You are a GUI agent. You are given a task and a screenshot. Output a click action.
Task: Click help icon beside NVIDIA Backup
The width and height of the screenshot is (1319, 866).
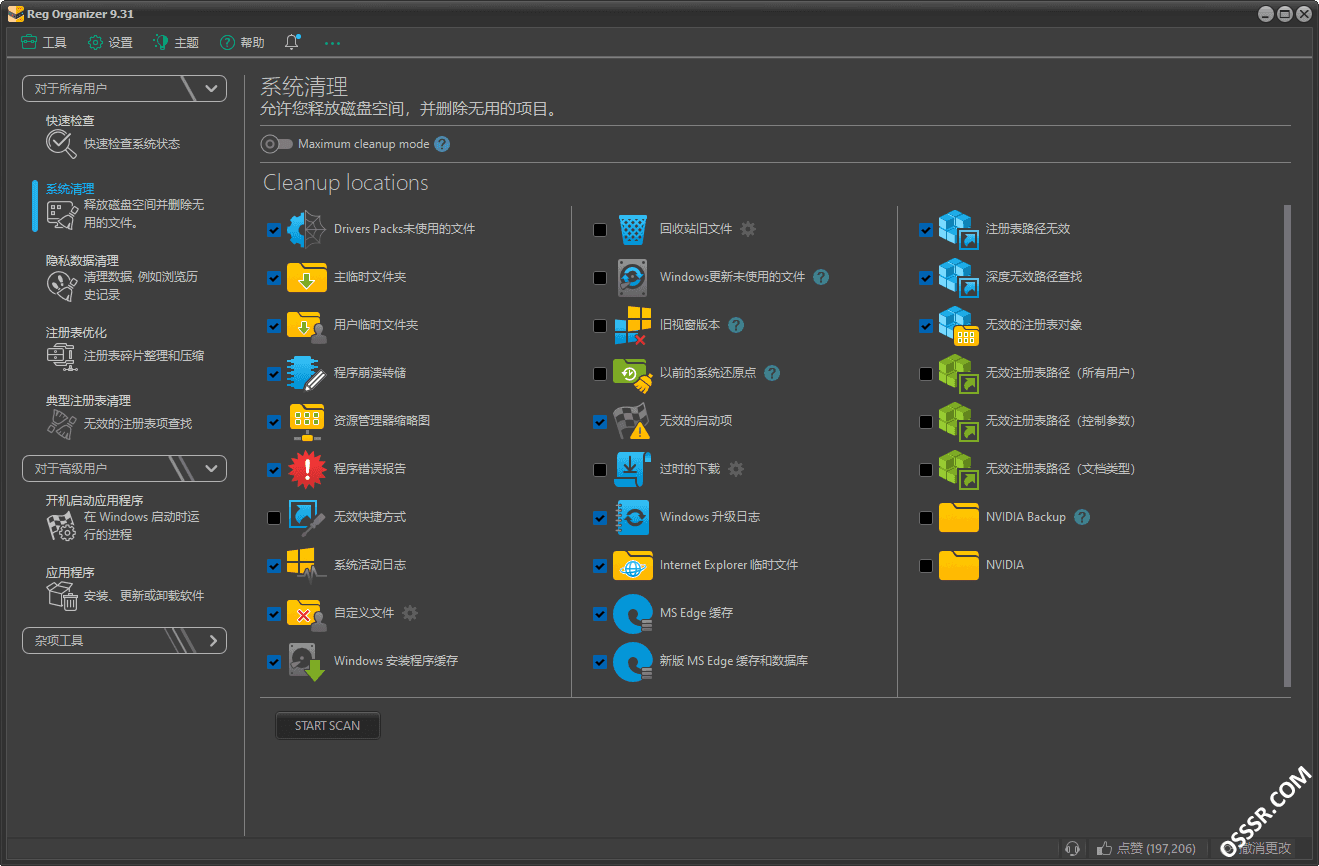[x=1082, y=517]
